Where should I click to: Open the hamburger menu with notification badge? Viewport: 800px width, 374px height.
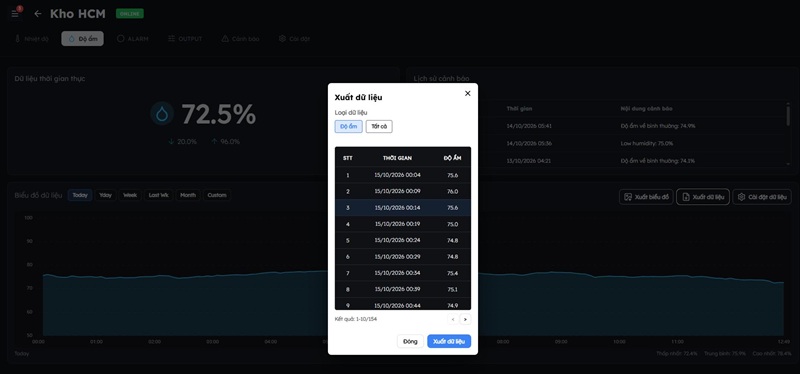tap(15, 14)
